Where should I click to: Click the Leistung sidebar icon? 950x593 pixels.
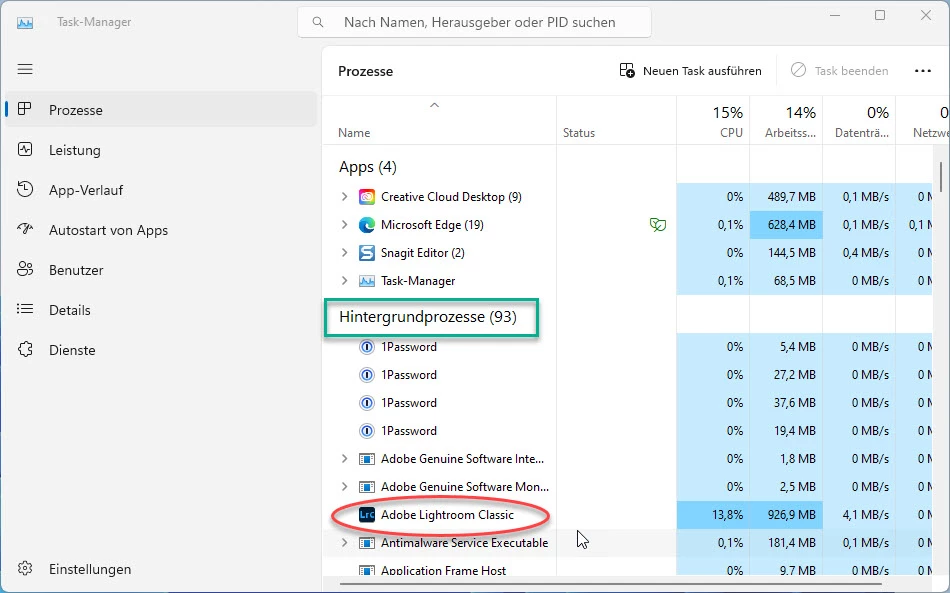[25, 150]
